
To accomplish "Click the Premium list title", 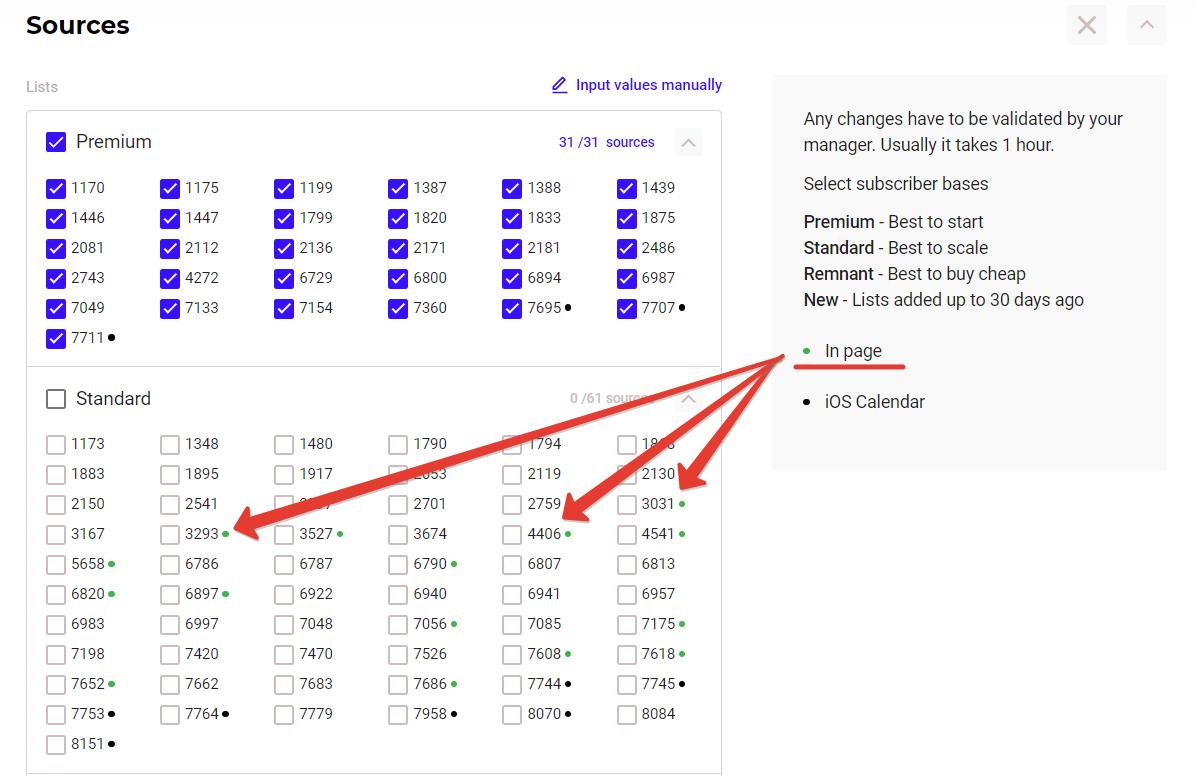I will [x=114, y=142].
